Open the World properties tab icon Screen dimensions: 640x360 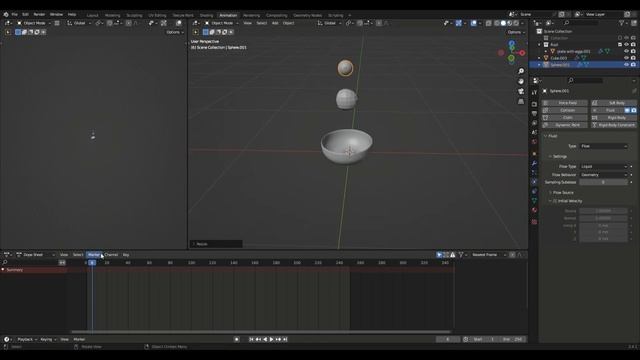(x=534, y=142)
